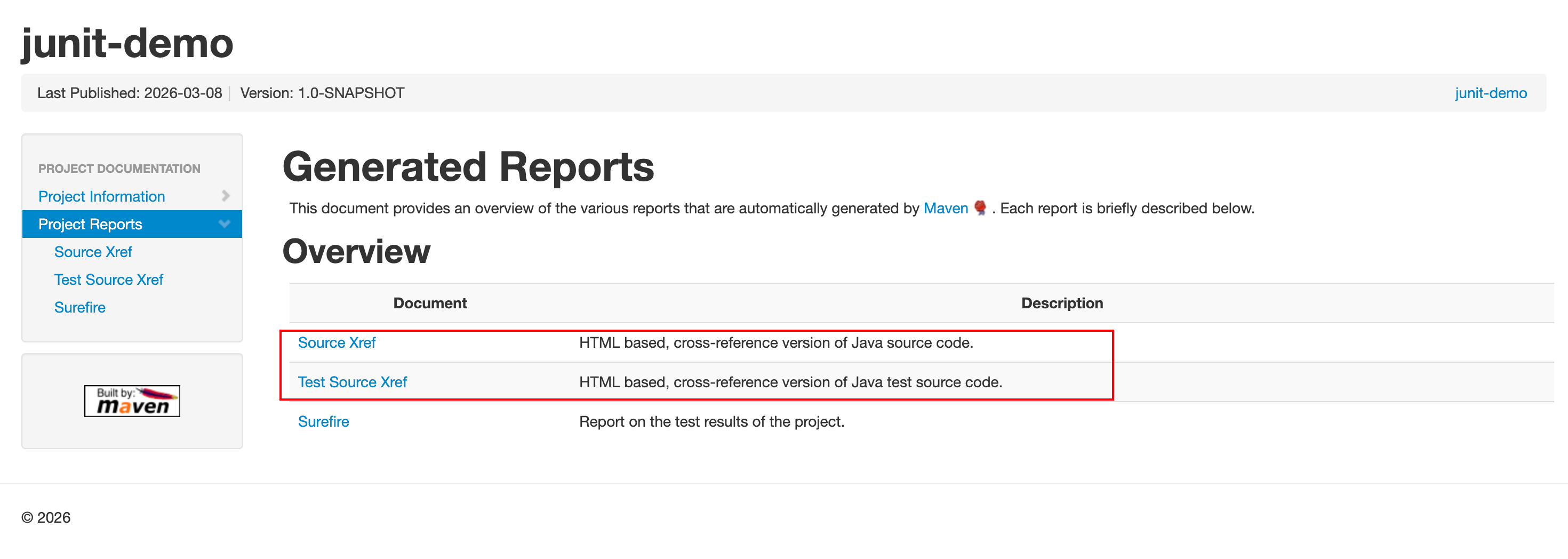The width and height of the screenshot is (1568, 559).
Task: Click the 'Version: 1.0-SNAPSHOT' text
Action: [x=322, y=93]
